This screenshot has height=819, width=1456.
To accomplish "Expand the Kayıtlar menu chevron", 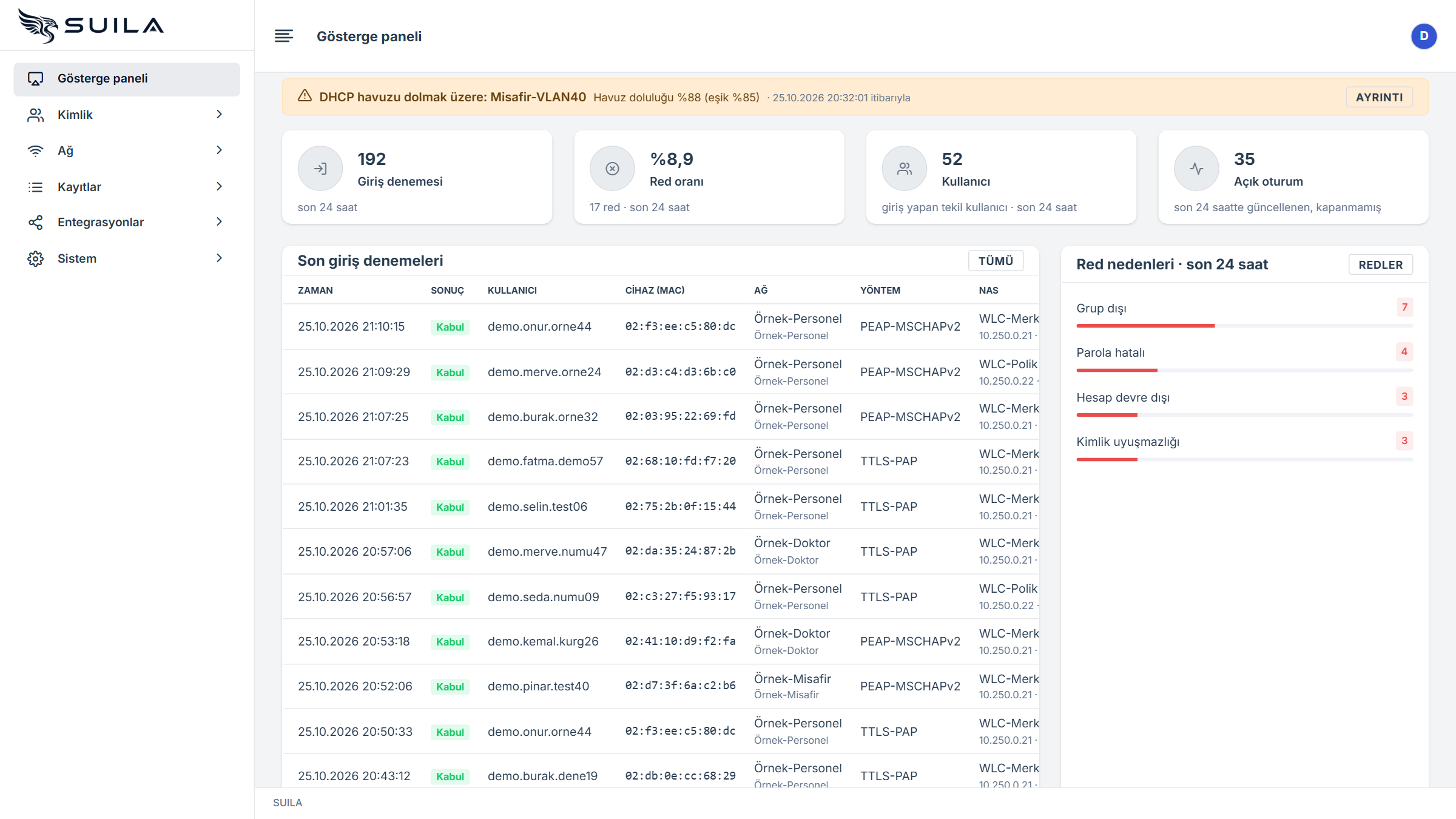I will (220, 186).
